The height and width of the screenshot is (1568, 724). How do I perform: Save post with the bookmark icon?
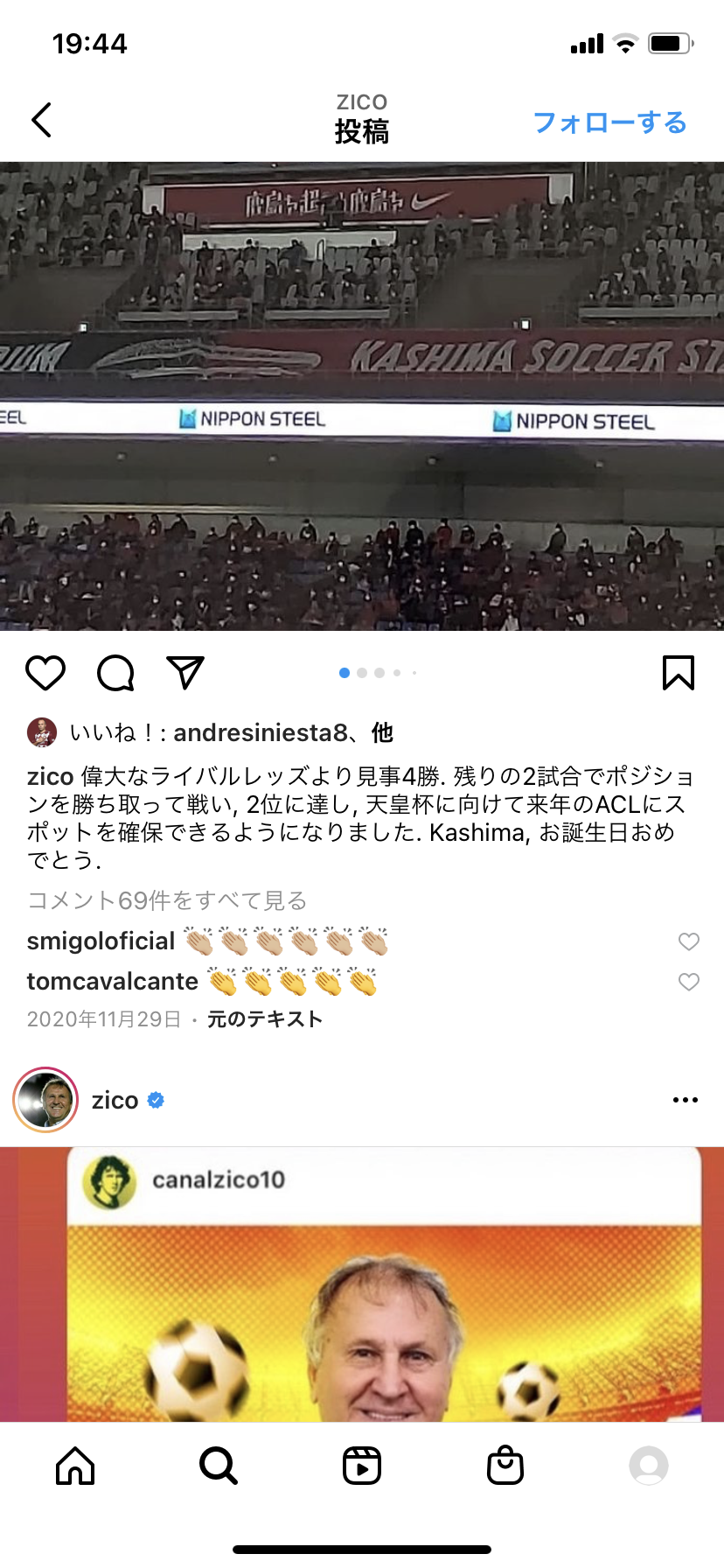679,673
